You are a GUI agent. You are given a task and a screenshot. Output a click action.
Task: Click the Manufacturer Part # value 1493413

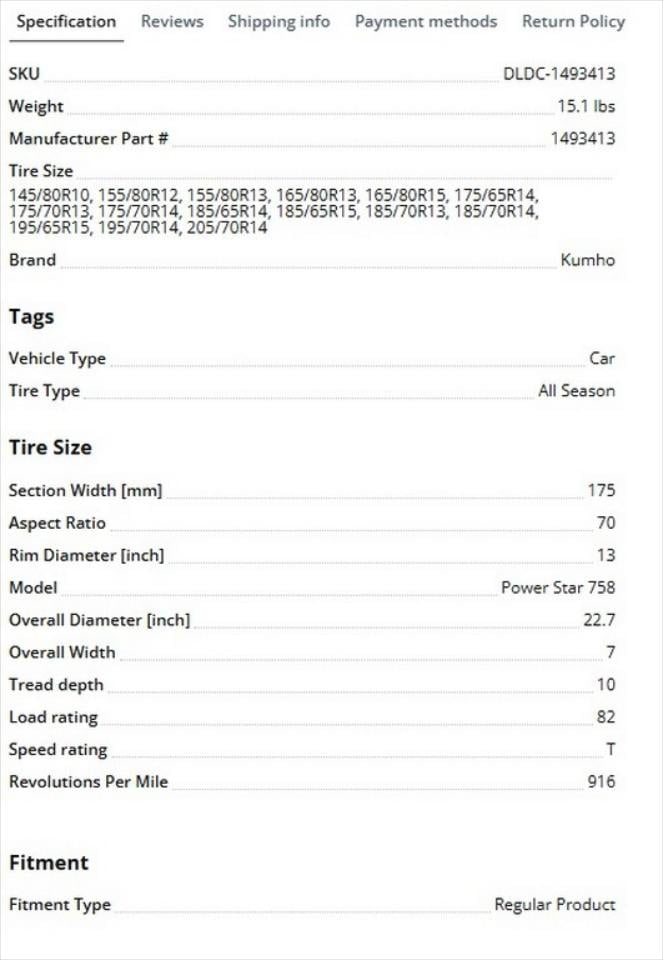pos(583,139)
